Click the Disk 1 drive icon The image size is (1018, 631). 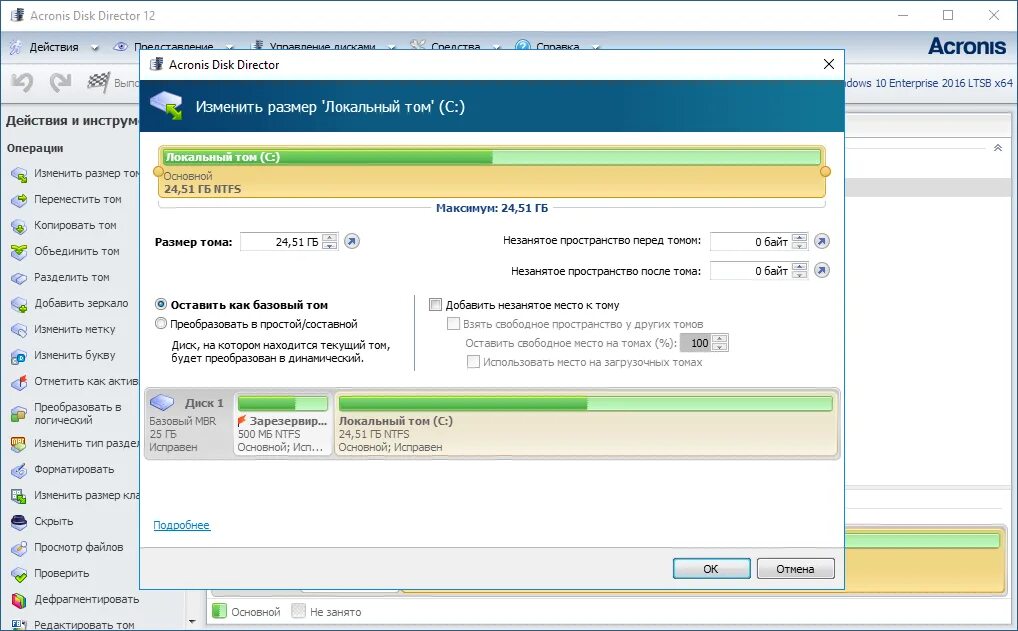coord(162,402)
